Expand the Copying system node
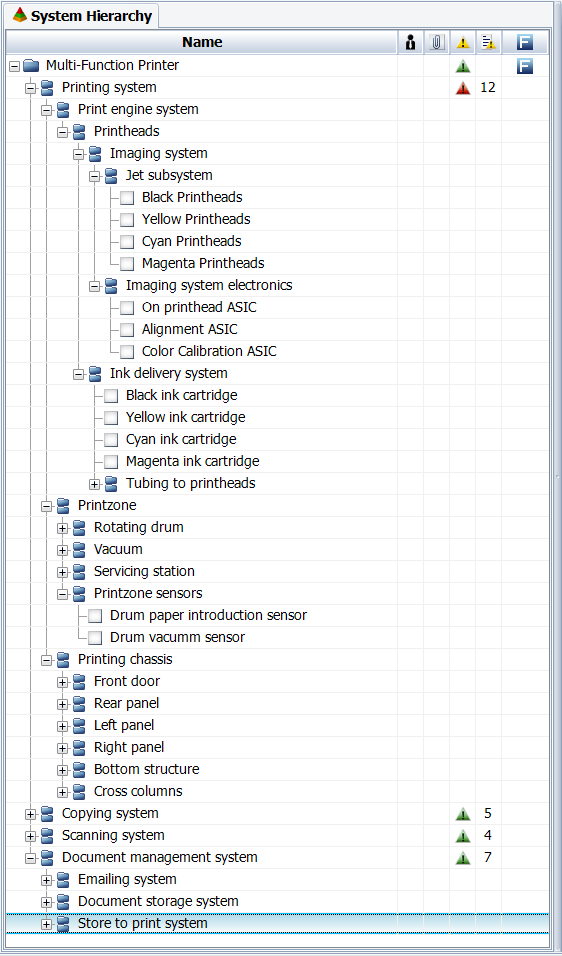This screenshot has width=562, height=956. coord(30,814)
